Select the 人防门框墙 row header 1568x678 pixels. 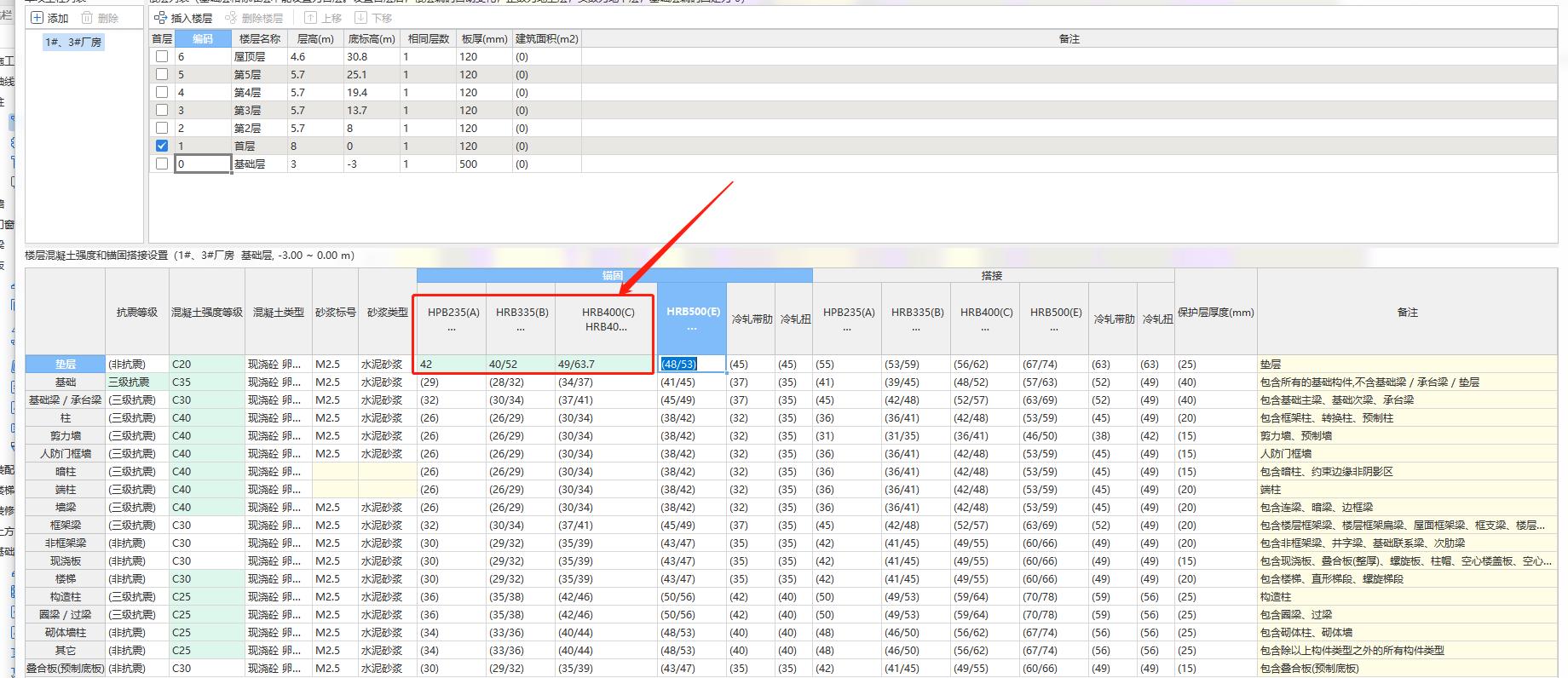click(x=66, y=453)
